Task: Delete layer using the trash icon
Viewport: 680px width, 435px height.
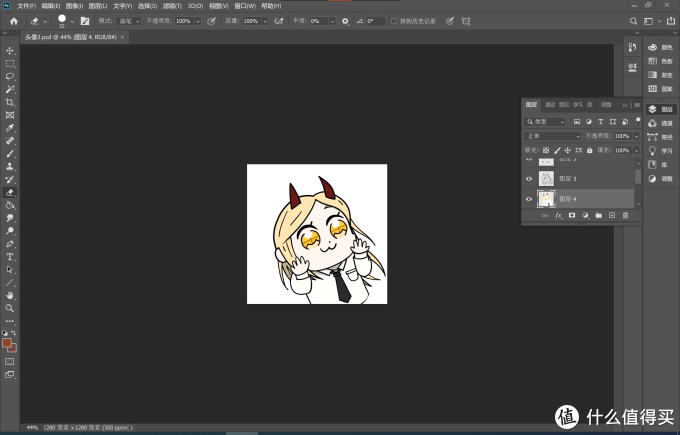Action: [625, 216]
